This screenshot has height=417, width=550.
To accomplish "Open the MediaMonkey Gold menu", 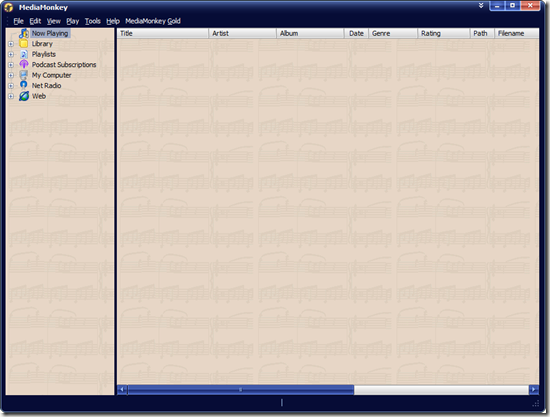I will pyautogui.click(x=153, y=21).
